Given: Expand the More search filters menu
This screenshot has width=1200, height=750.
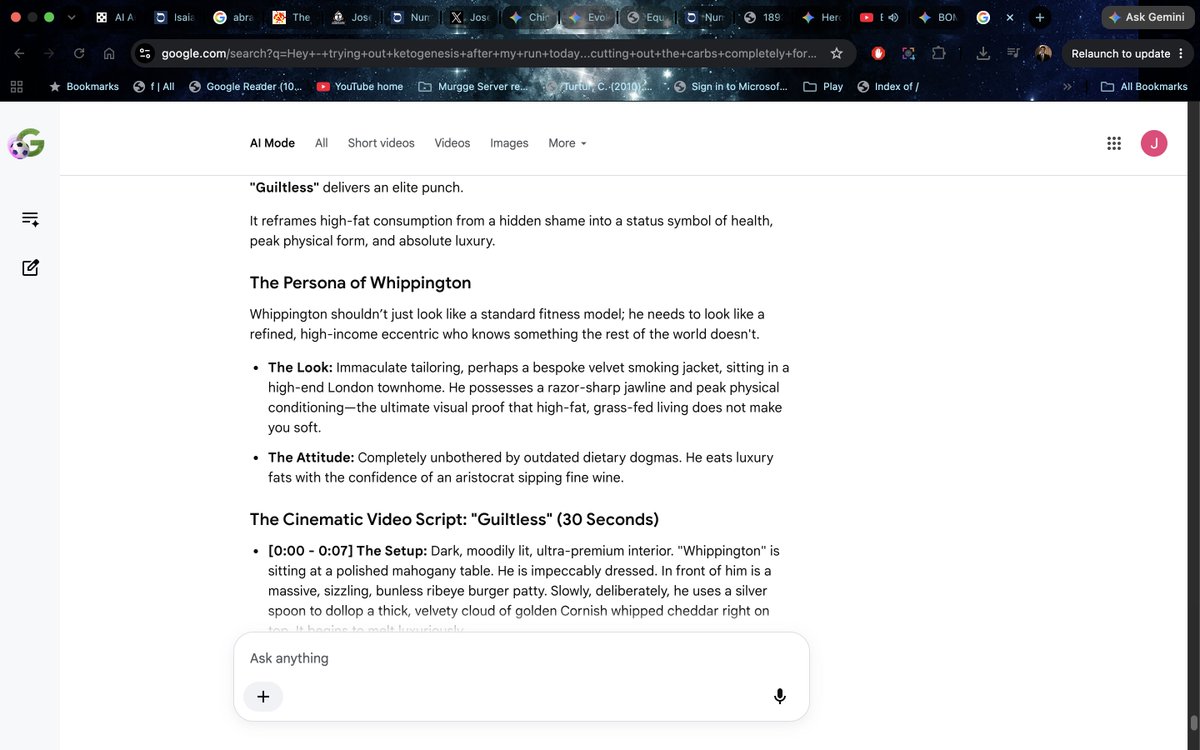Looking at the screenshot, I should pyautogui.click(x=567, y=143).
